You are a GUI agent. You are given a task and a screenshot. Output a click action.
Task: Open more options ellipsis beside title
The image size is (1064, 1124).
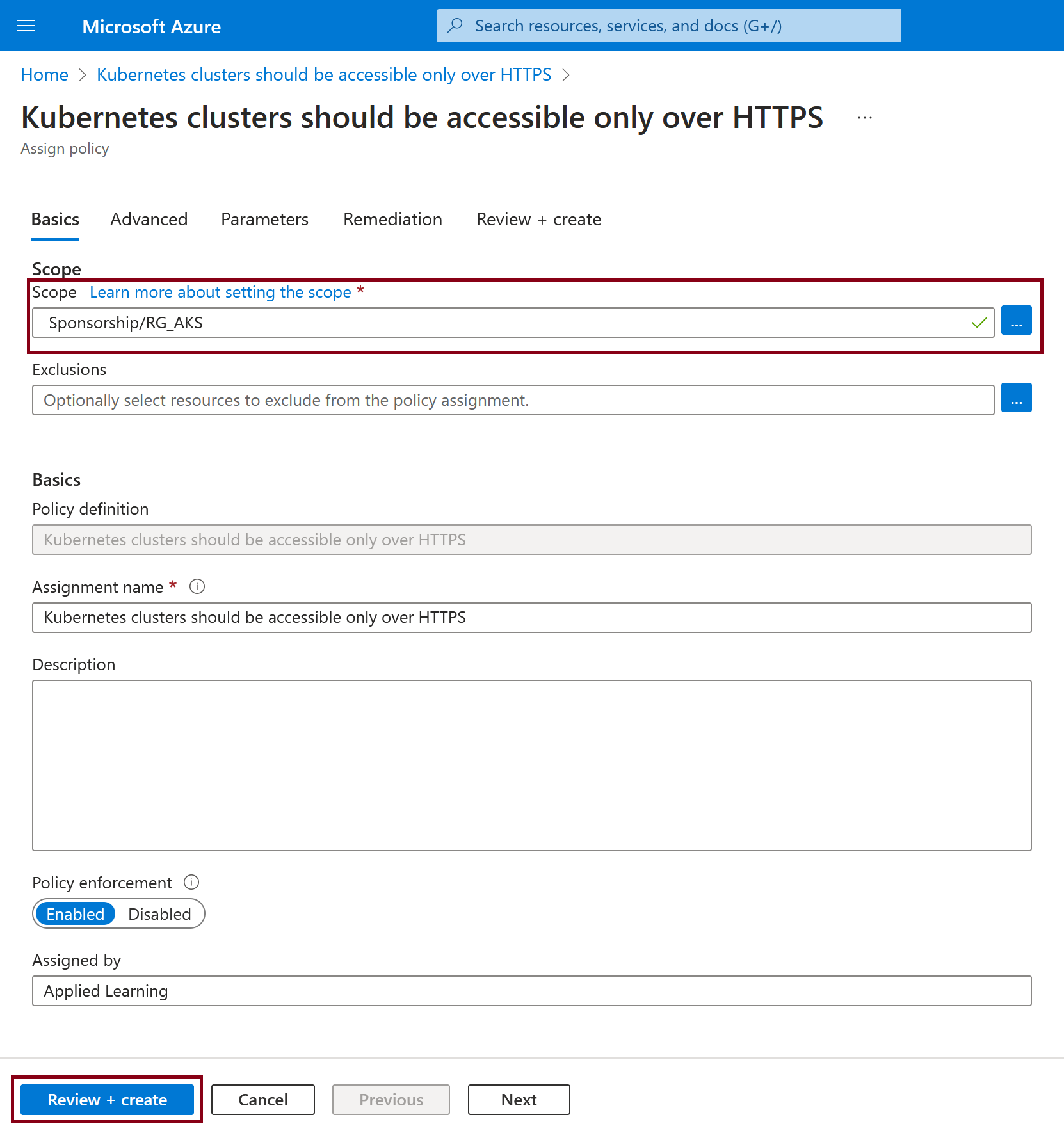(865, 118)
